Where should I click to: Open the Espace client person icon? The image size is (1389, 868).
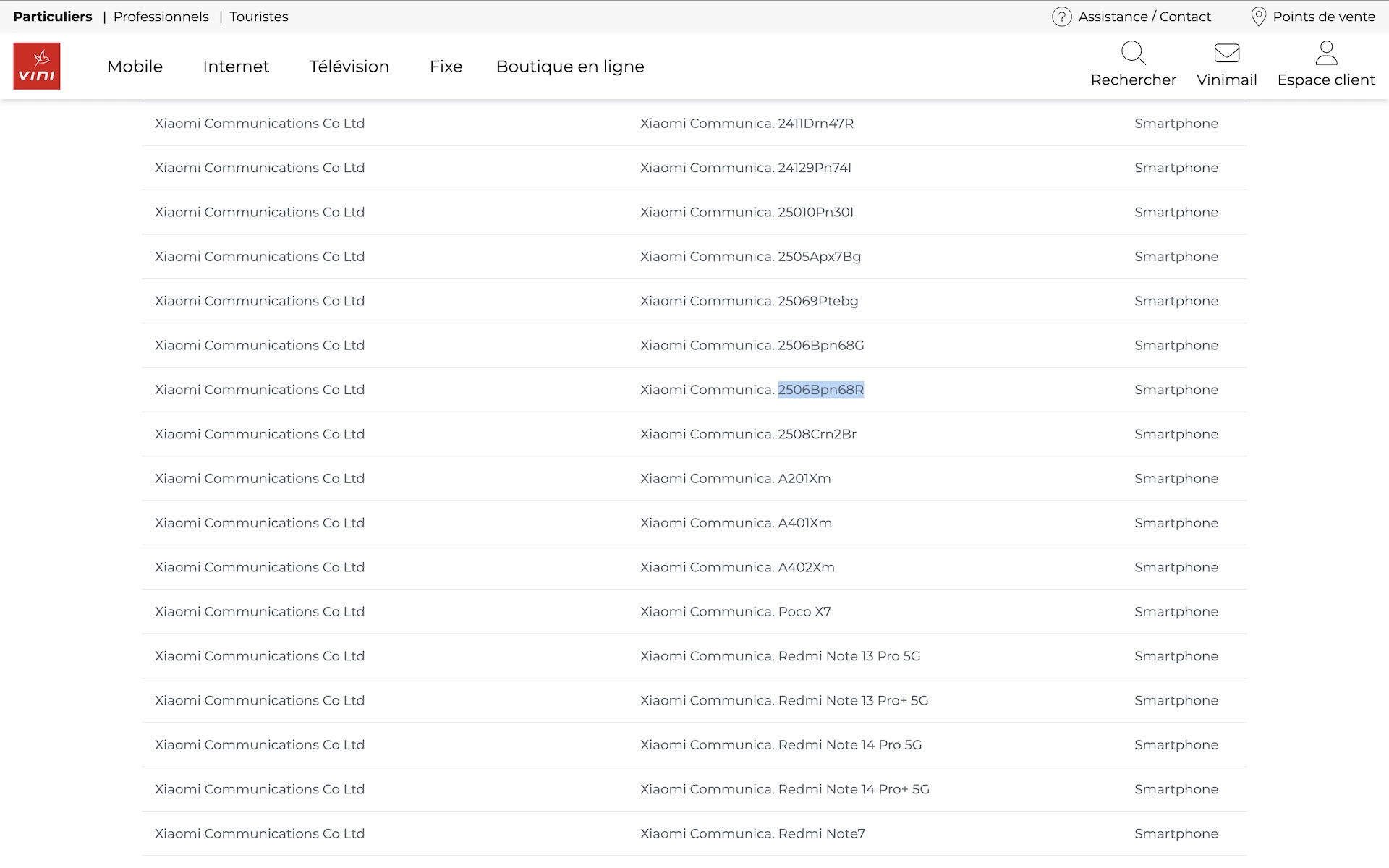click(1325, 53)
